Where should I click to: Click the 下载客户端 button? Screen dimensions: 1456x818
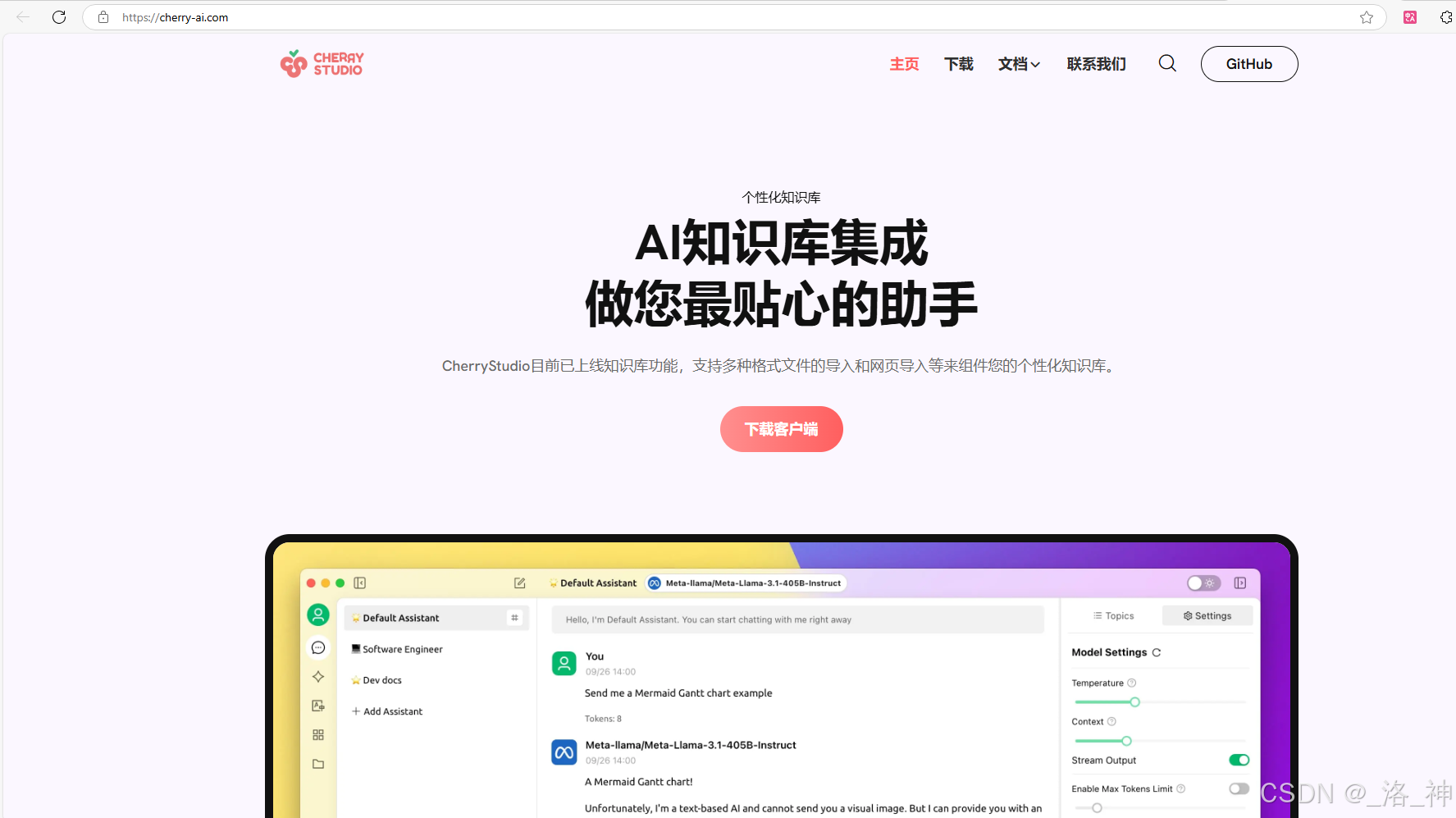coord(780,428)
